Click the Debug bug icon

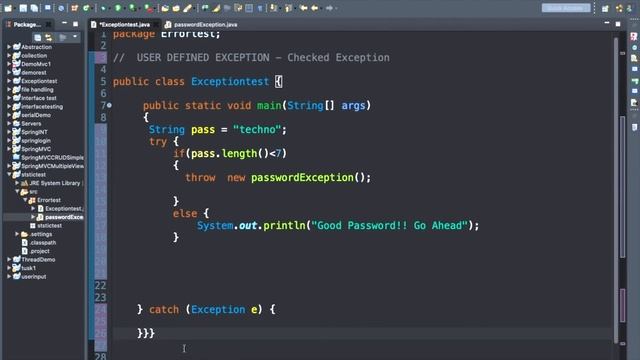click(x=103, y=8)
